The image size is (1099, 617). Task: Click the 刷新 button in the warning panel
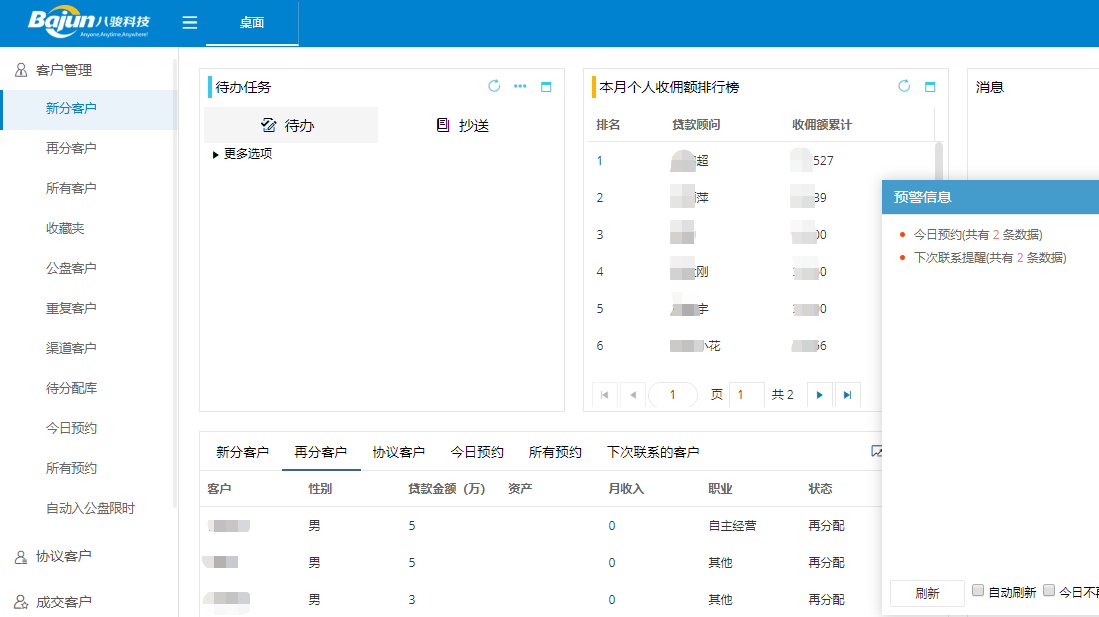[x=926, y=592]
